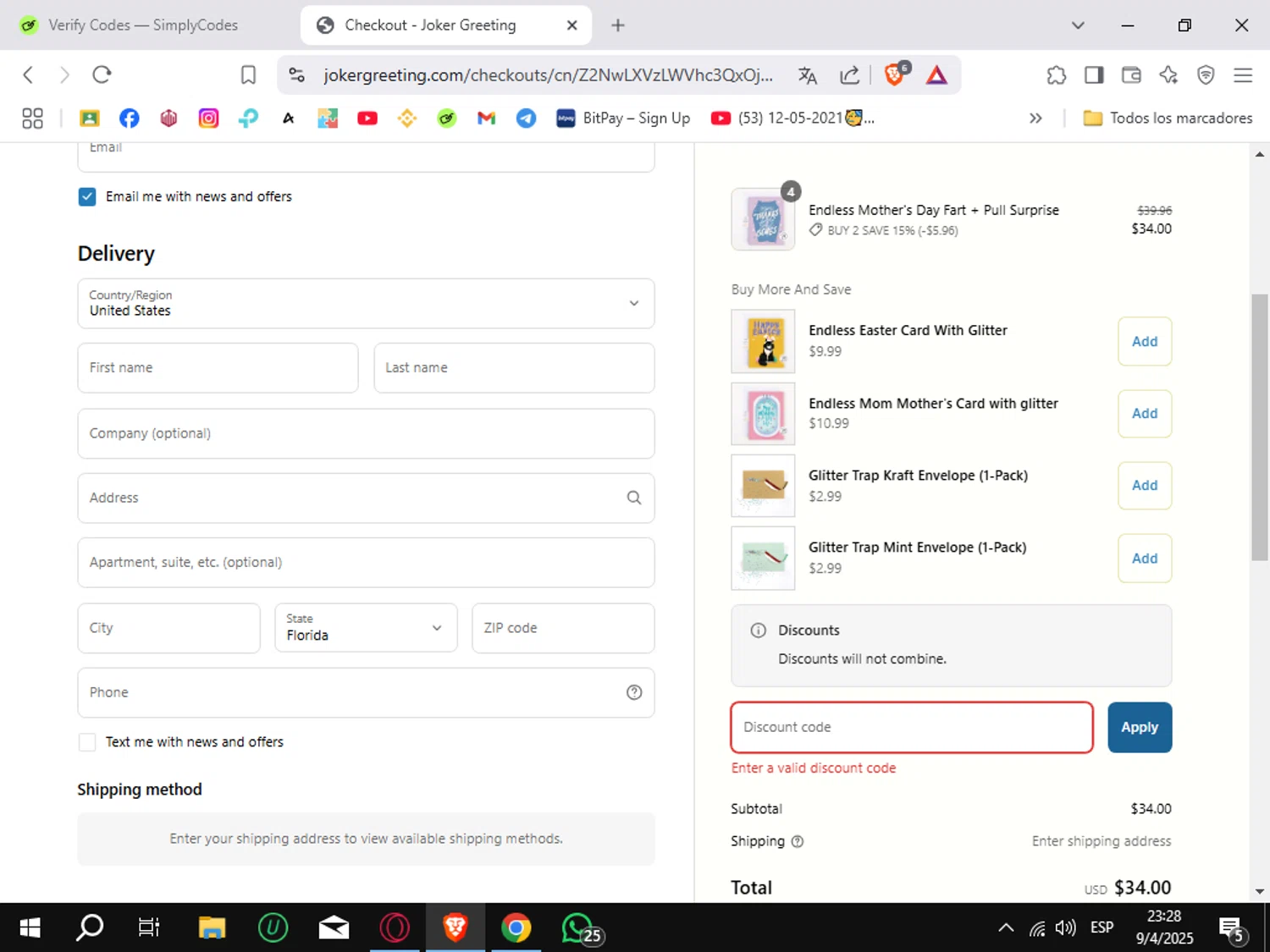Click the City input field

pyautogui.click(x=168, y=628)
